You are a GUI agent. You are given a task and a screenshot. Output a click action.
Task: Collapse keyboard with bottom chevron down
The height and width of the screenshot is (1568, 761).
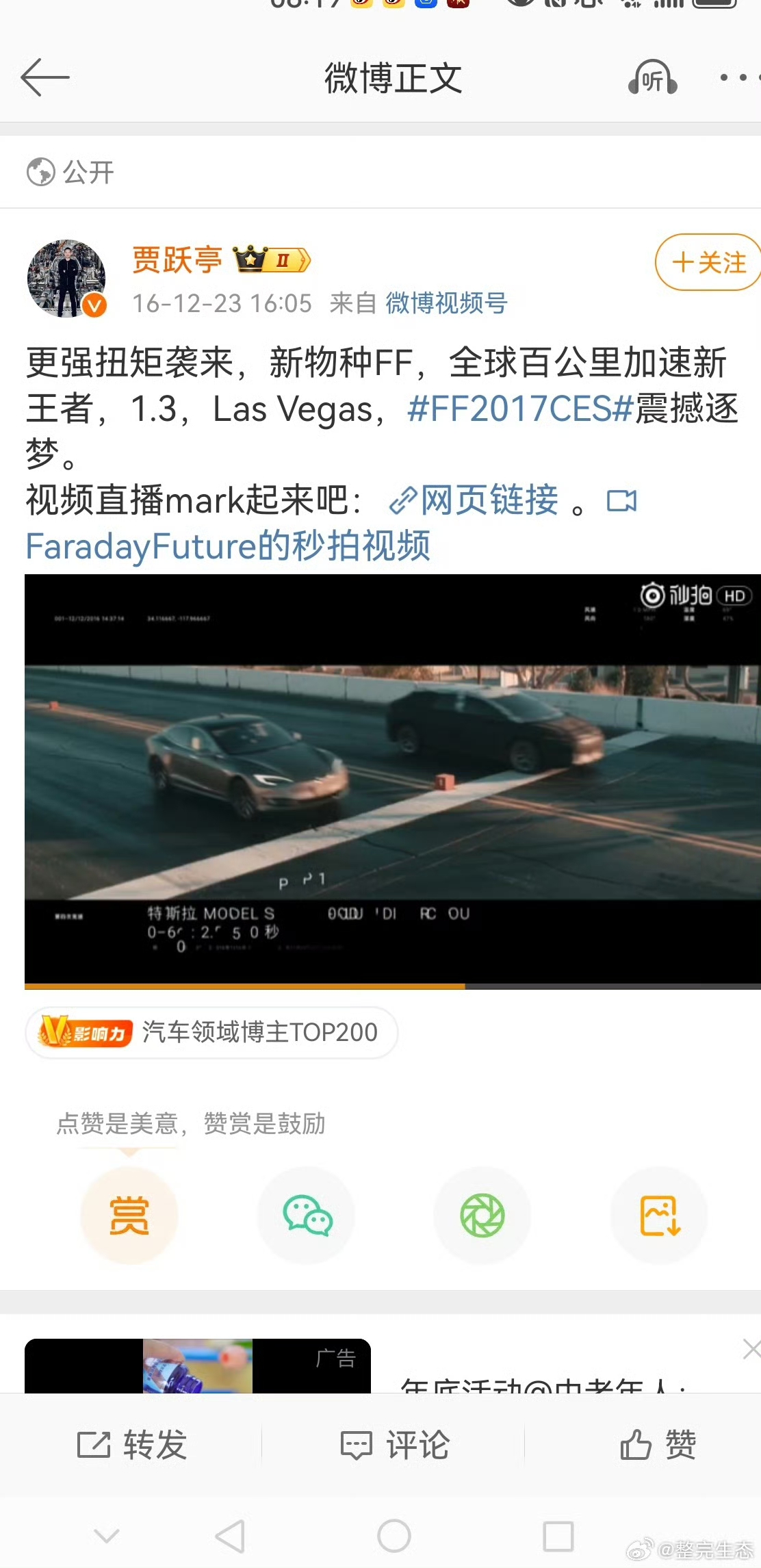click(107, 1536)
